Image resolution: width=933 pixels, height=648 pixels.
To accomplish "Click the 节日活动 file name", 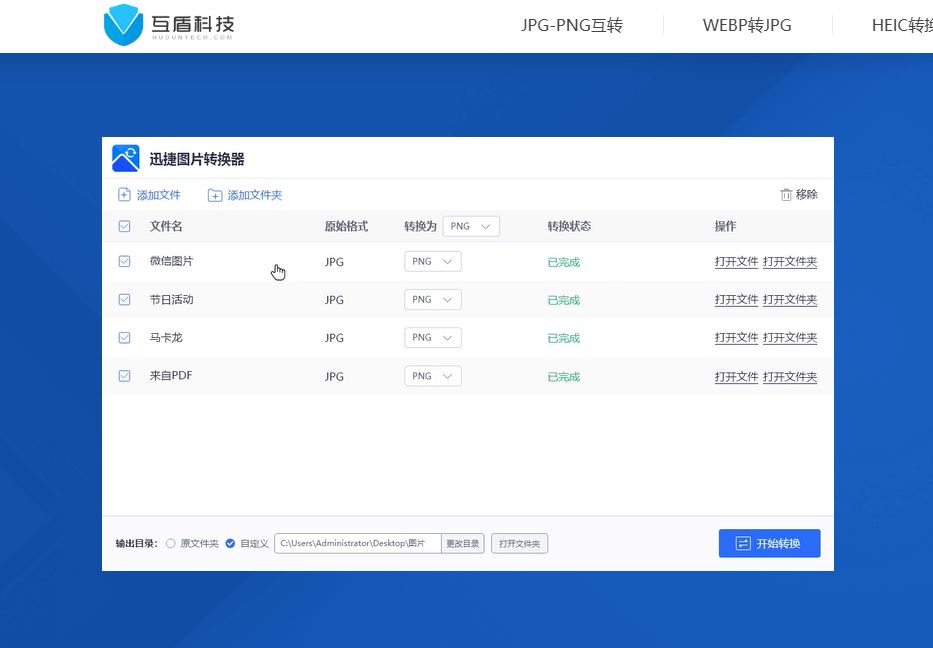I will coord(171,299).
